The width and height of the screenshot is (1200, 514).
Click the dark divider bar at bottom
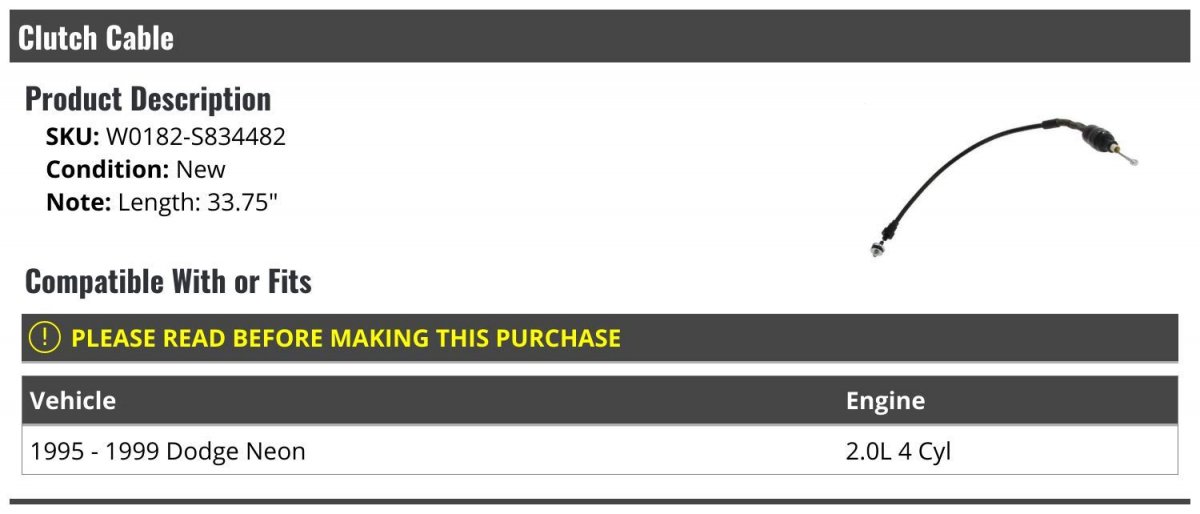[600, 501]
